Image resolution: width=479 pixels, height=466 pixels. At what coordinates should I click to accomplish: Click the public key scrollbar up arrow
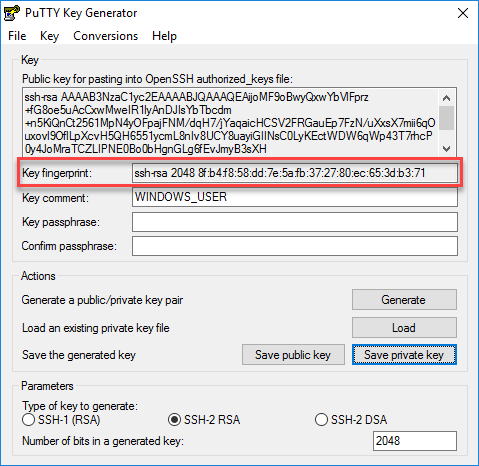point(446,98)
